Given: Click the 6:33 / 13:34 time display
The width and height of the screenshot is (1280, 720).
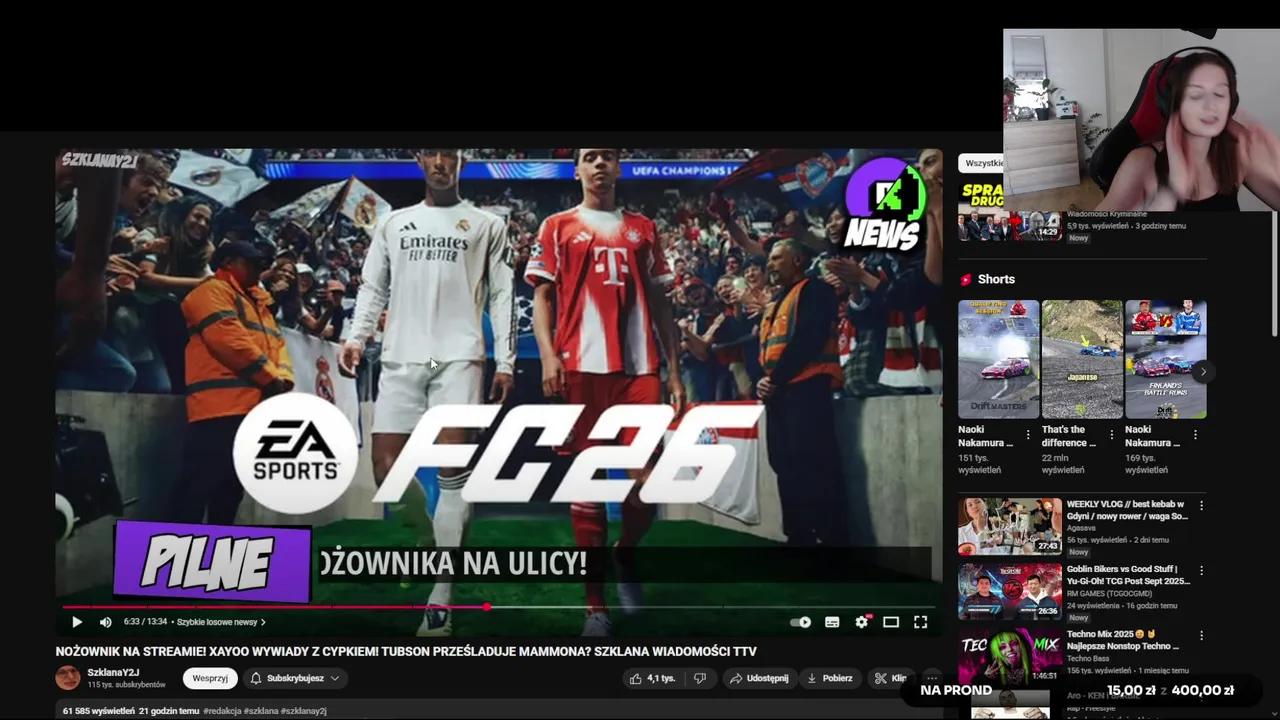Looking at the screenshot, I should [x=145, y=622].
